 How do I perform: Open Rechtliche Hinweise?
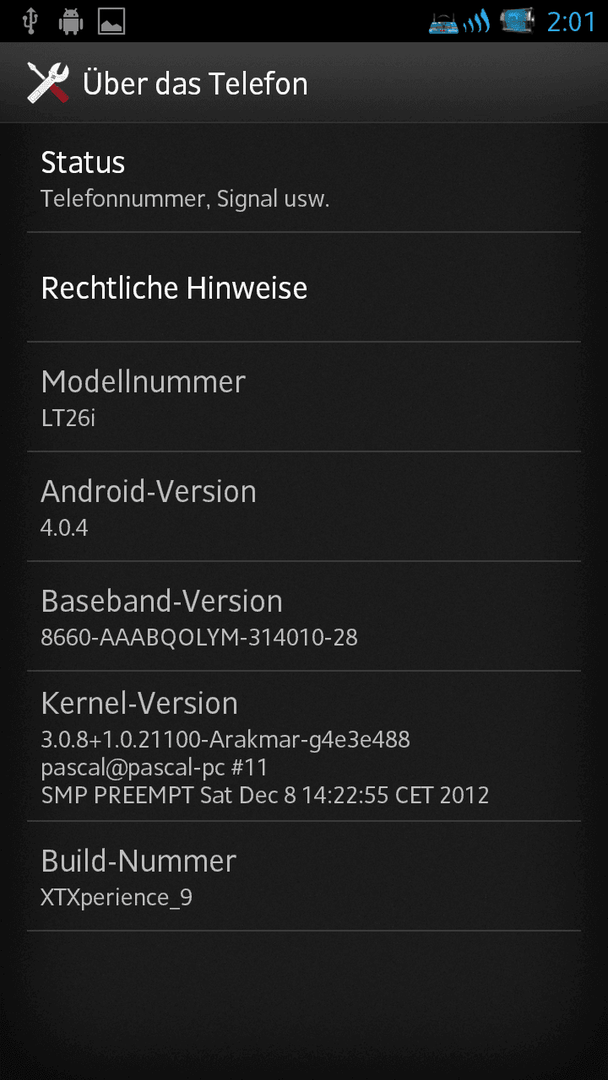(304, 287)
